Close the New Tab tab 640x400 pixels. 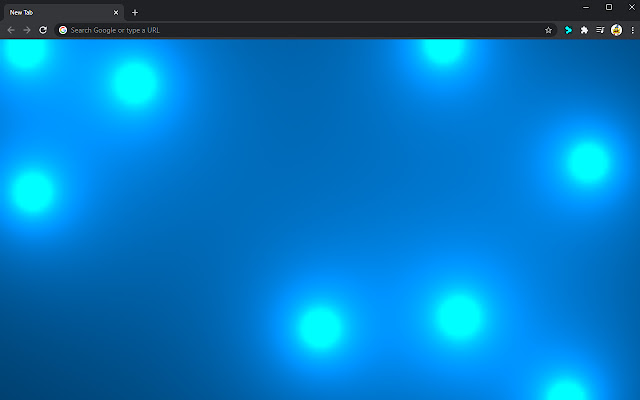tap(116, 13)
